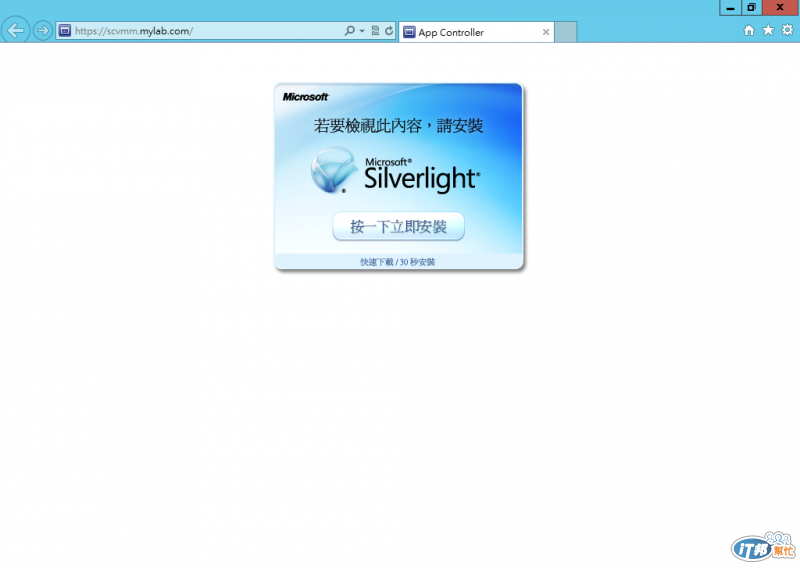Click the 若要檢視此內容，請安裝 heading
This screenshot has width=800, height=568.
click(398, 126)
